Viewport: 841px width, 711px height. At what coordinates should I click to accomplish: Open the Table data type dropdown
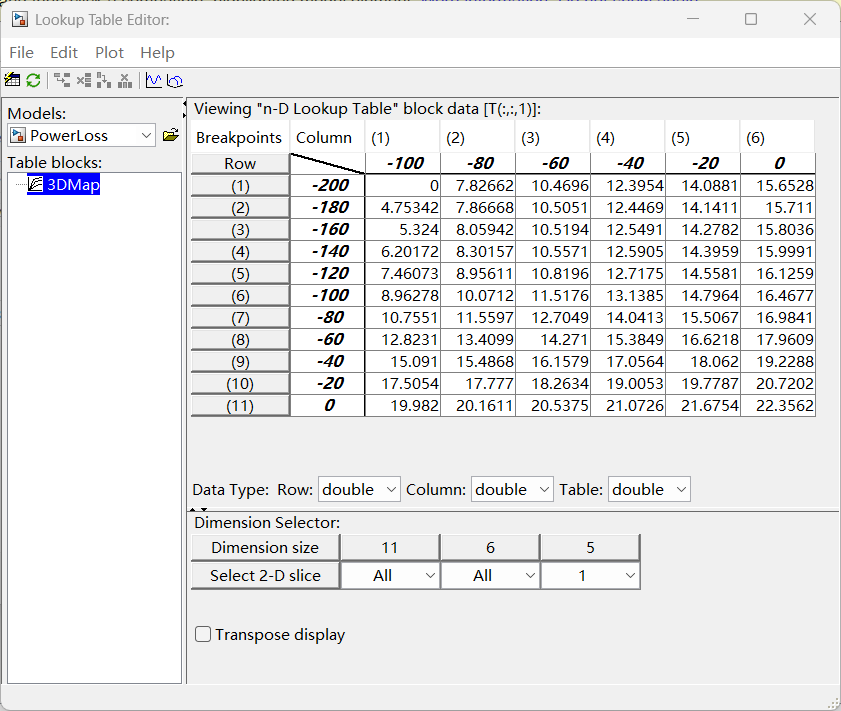coord(649,490)
